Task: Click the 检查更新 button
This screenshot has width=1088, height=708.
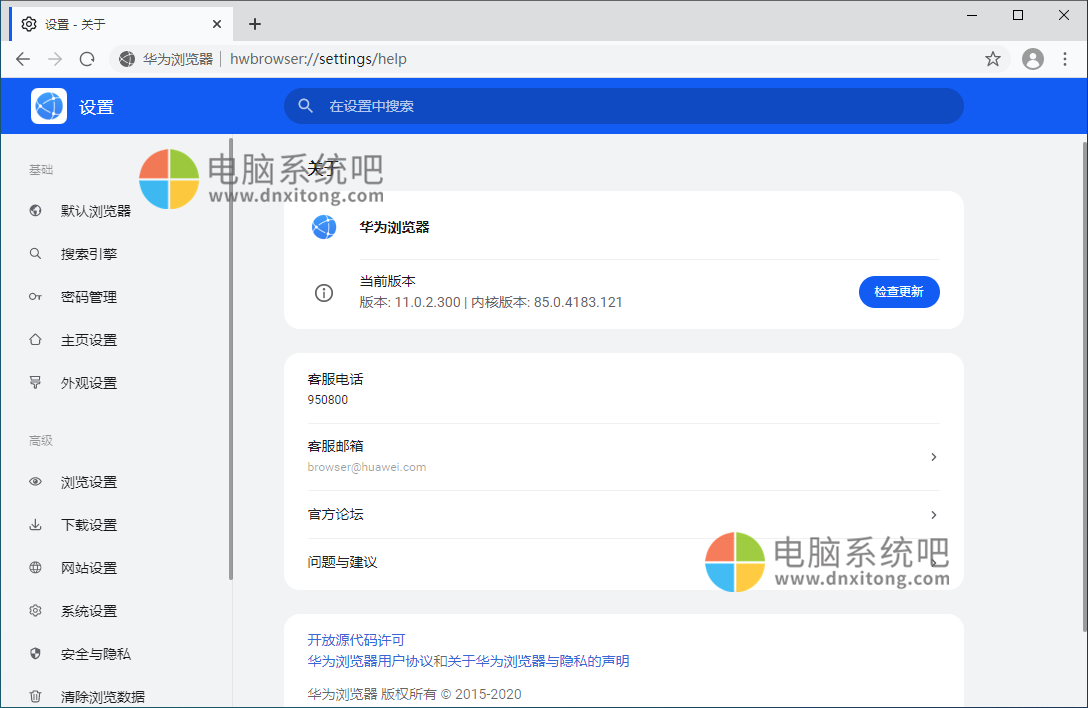Action: [x=899, y=292]
